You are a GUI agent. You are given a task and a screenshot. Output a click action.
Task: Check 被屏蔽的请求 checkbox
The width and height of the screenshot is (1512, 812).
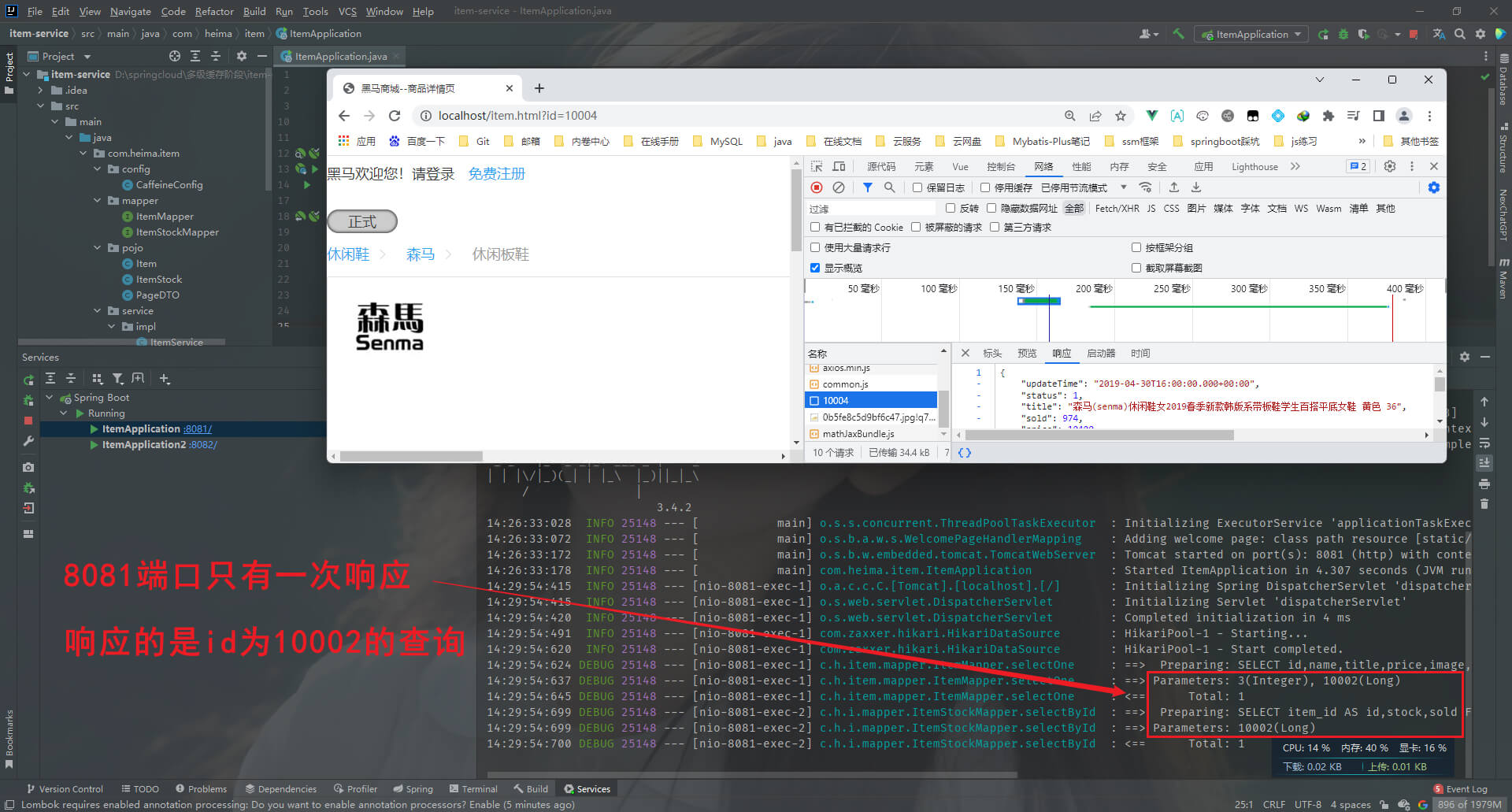916,227
